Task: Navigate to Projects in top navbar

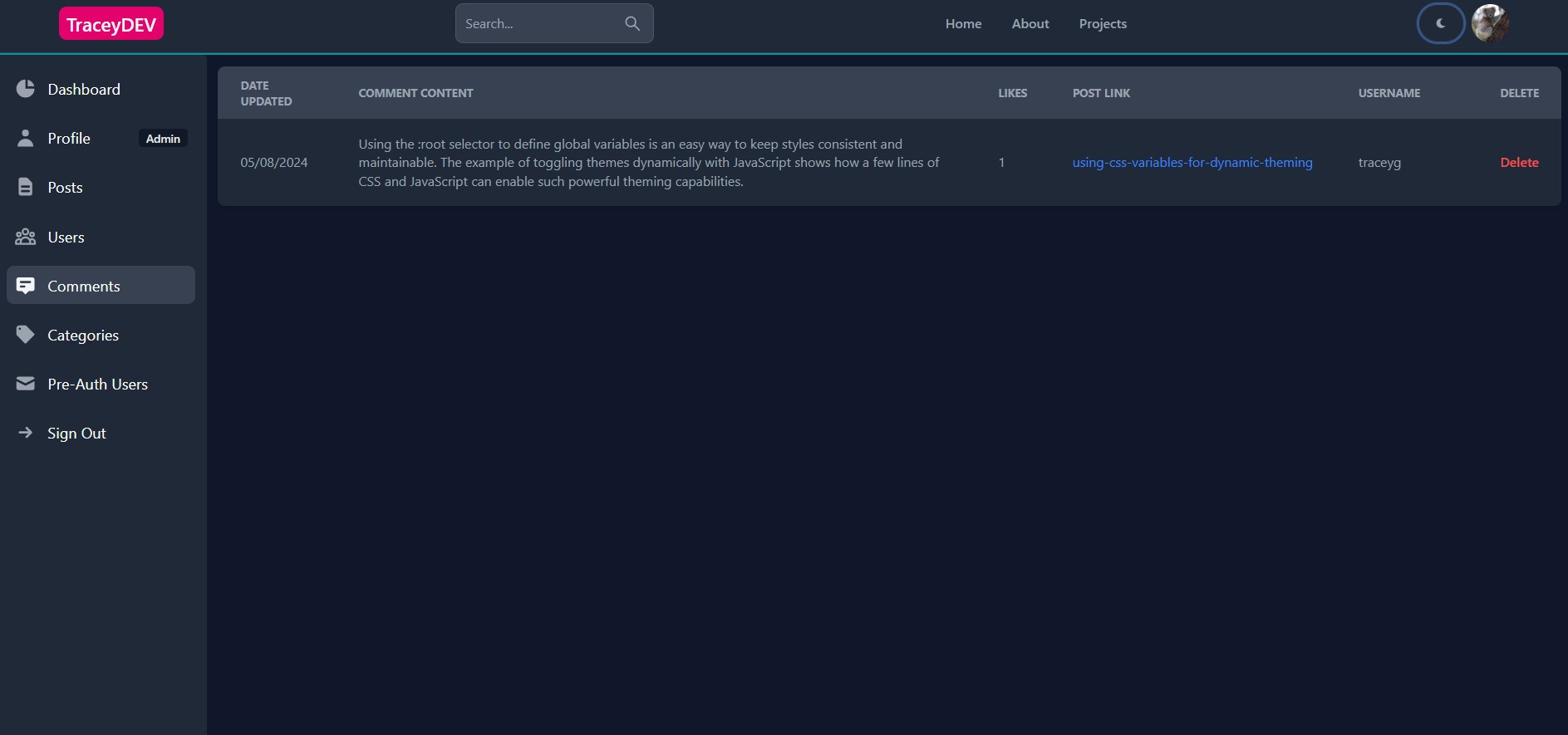Action: (1103, 24)
